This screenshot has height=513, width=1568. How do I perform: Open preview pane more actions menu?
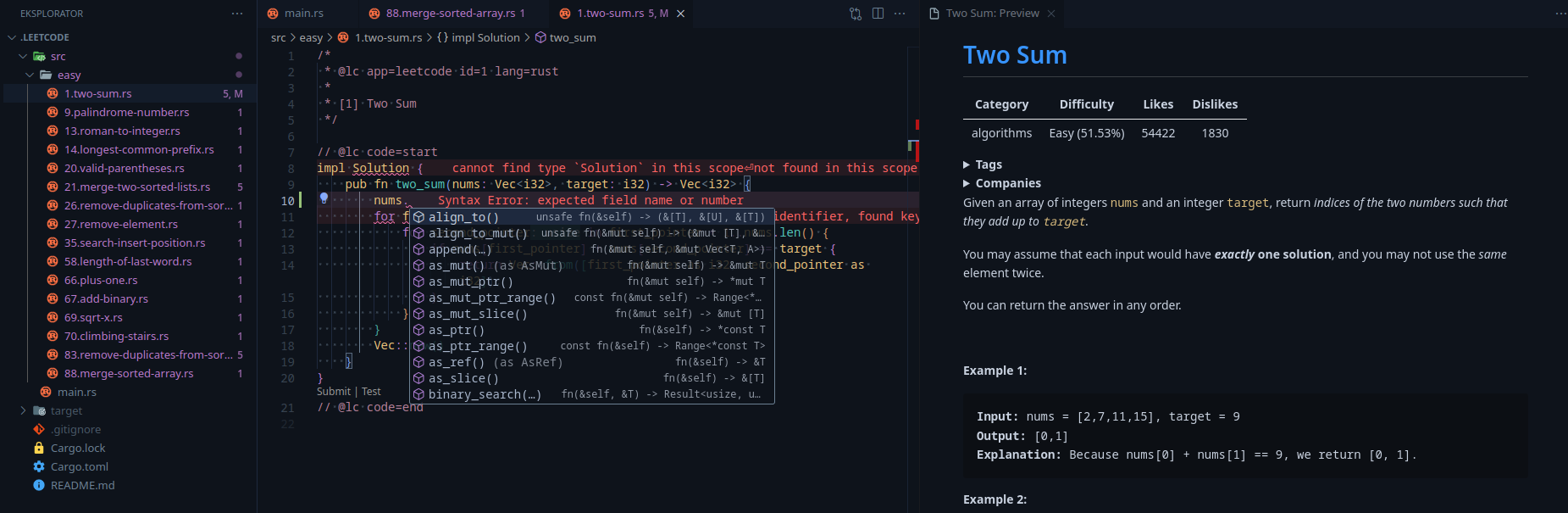pos(1560,14)
